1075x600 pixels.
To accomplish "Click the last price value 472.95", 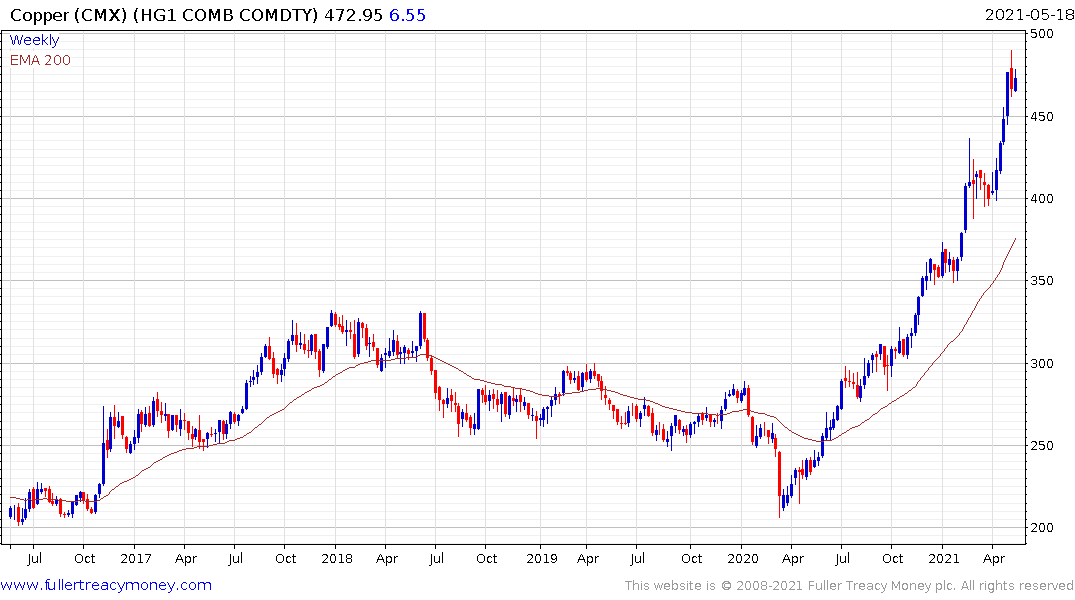I will click(353, 15).
